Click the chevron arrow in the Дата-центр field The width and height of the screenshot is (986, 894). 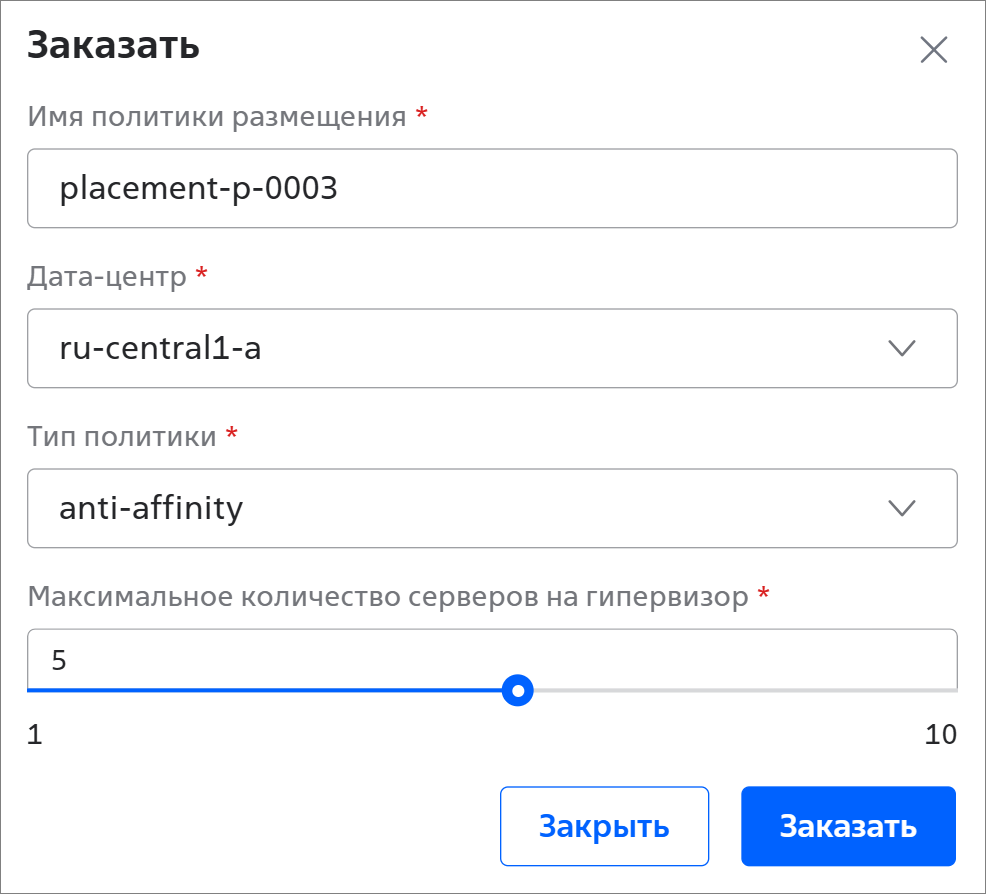(902, 348)
